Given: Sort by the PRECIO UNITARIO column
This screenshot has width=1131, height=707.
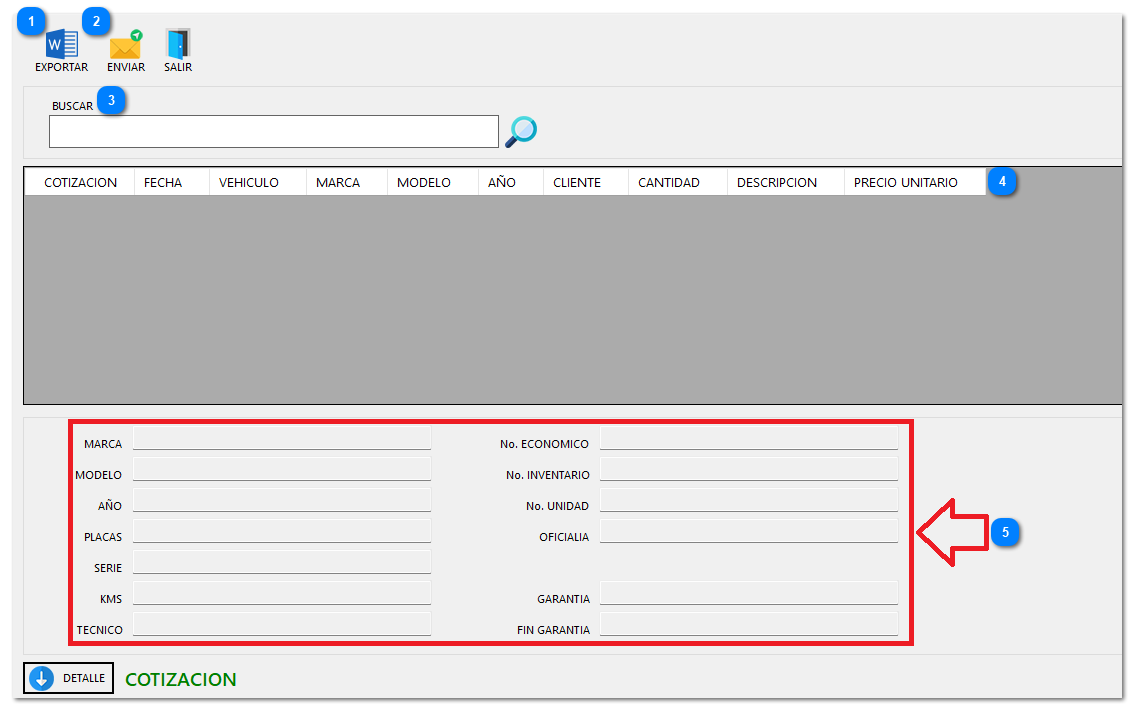Looking at the screenshot, I should 905,182.
